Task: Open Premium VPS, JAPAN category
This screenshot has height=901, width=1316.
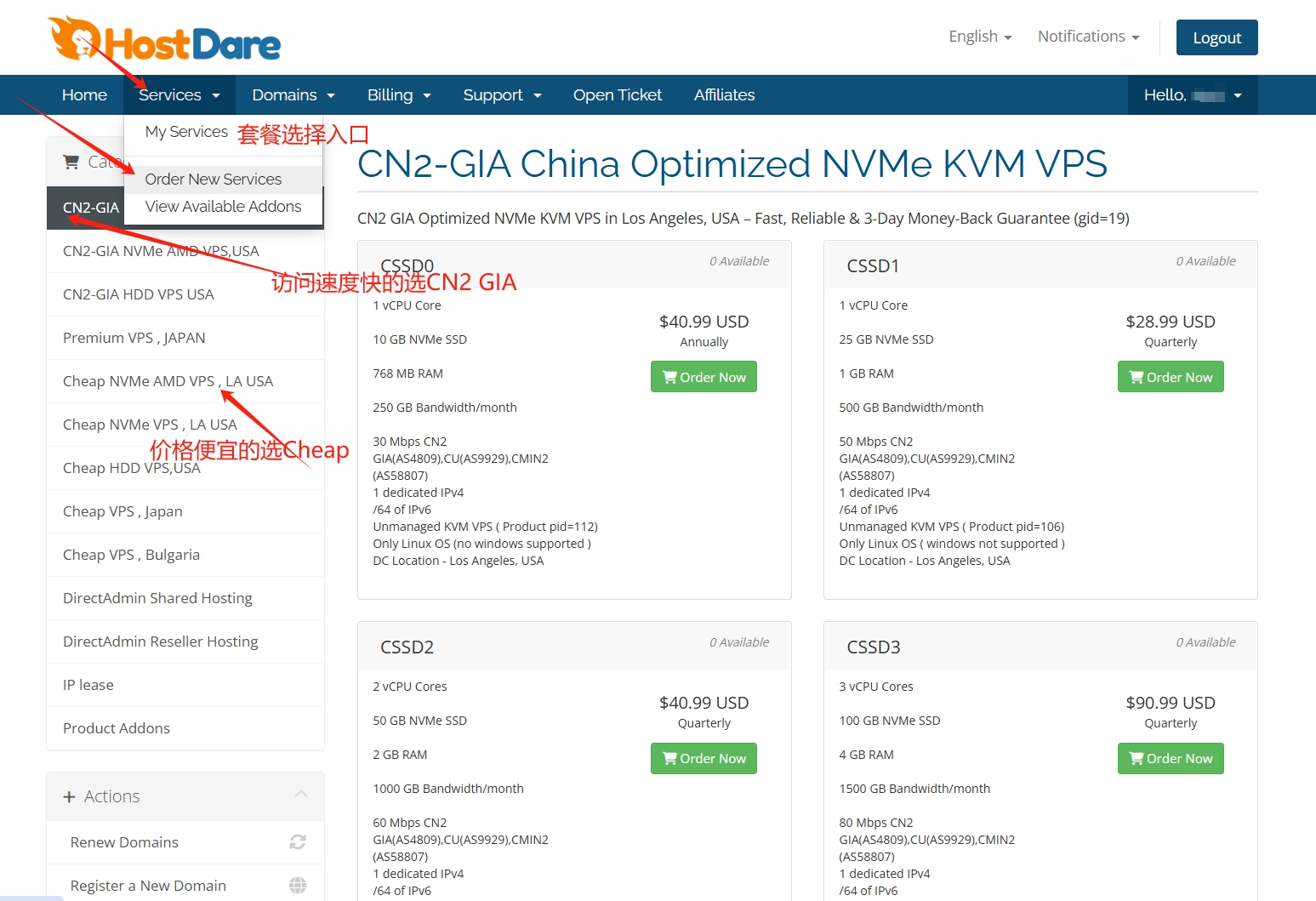Action: [185, 338]
